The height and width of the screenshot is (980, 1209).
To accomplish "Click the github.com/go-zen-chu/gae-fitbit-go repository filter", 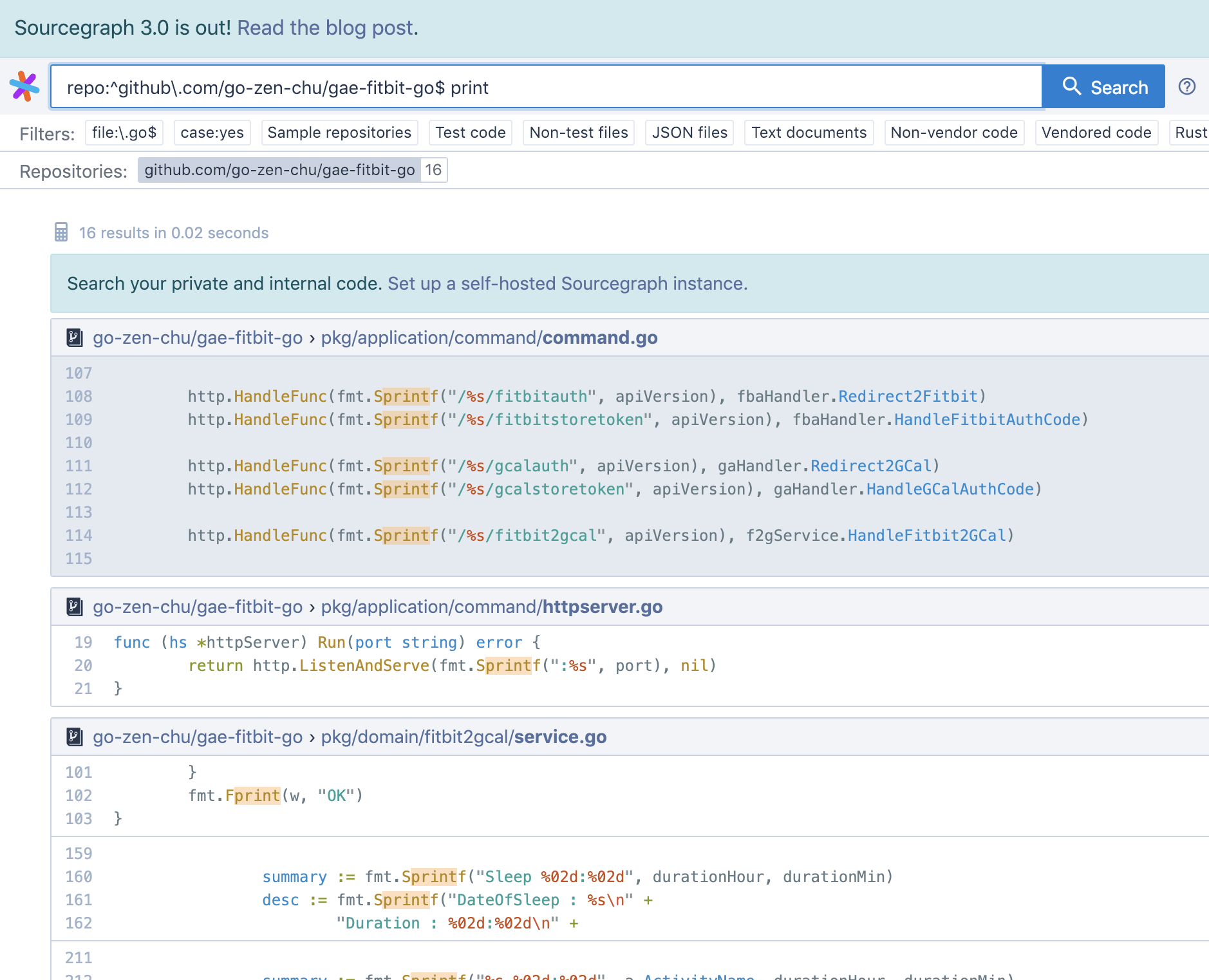I will (292, 170).
